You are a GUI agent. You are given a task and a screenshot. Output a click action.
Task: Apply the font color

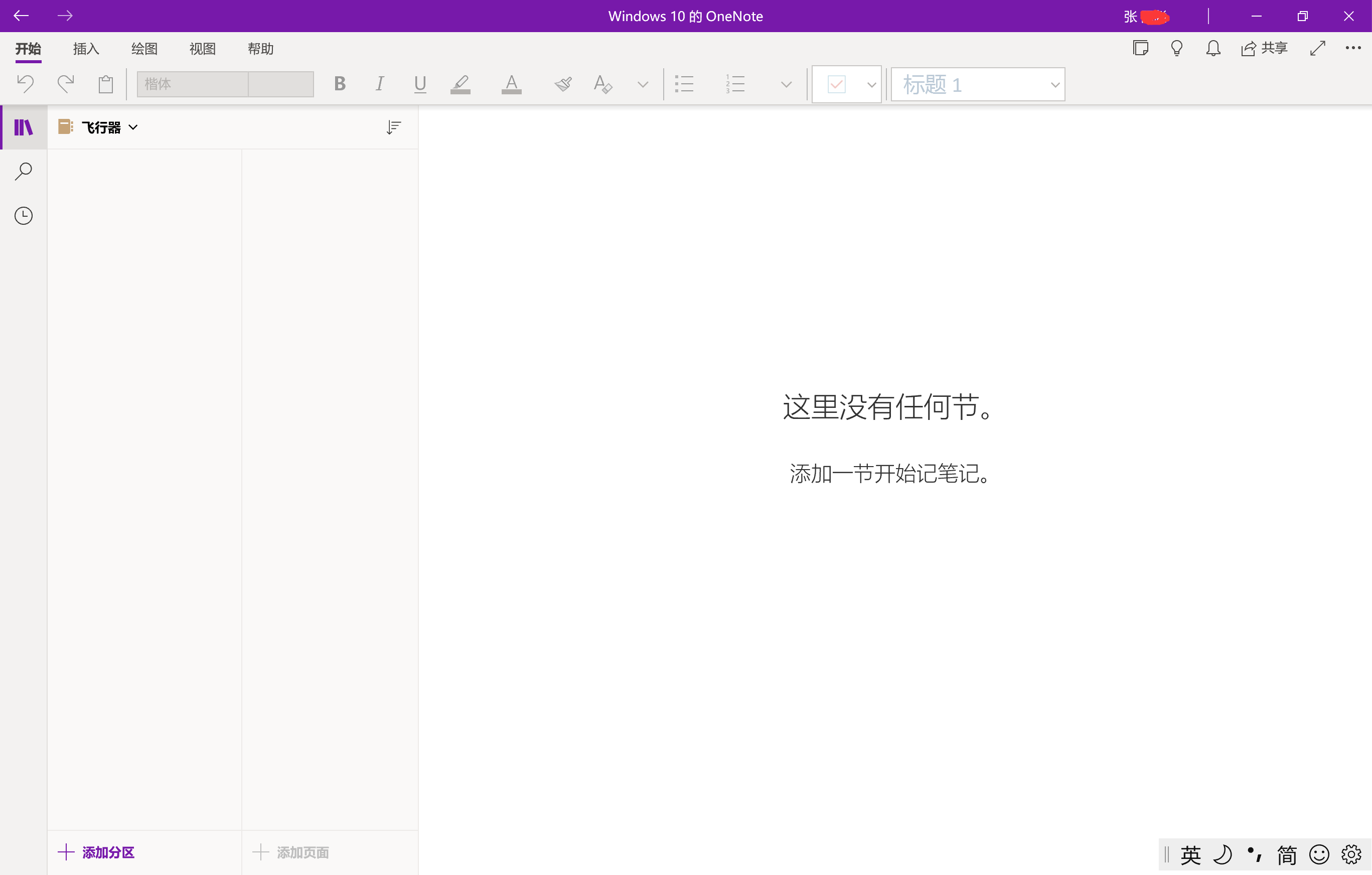[511, 84]
